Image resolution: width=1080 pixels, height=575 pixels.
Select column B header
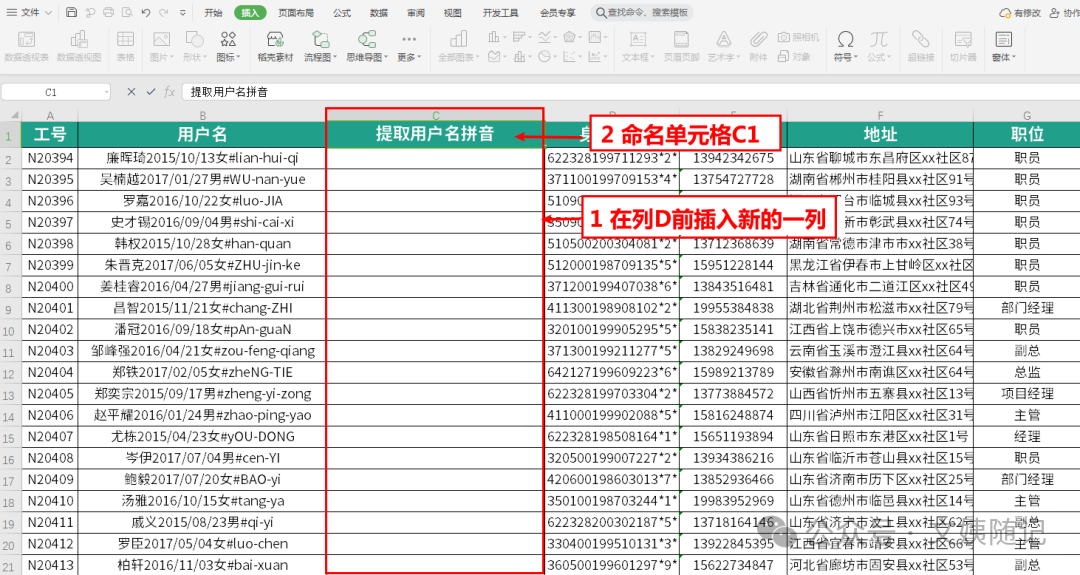[202, 116]
